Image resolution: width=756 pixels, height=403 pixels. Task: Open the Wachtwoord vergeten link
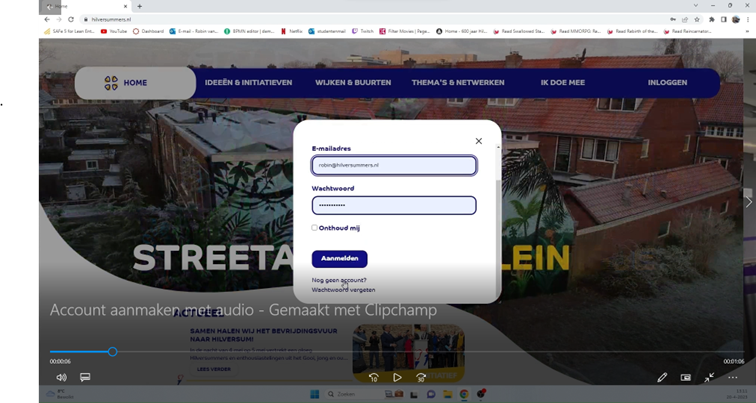[x=343, y=290]
